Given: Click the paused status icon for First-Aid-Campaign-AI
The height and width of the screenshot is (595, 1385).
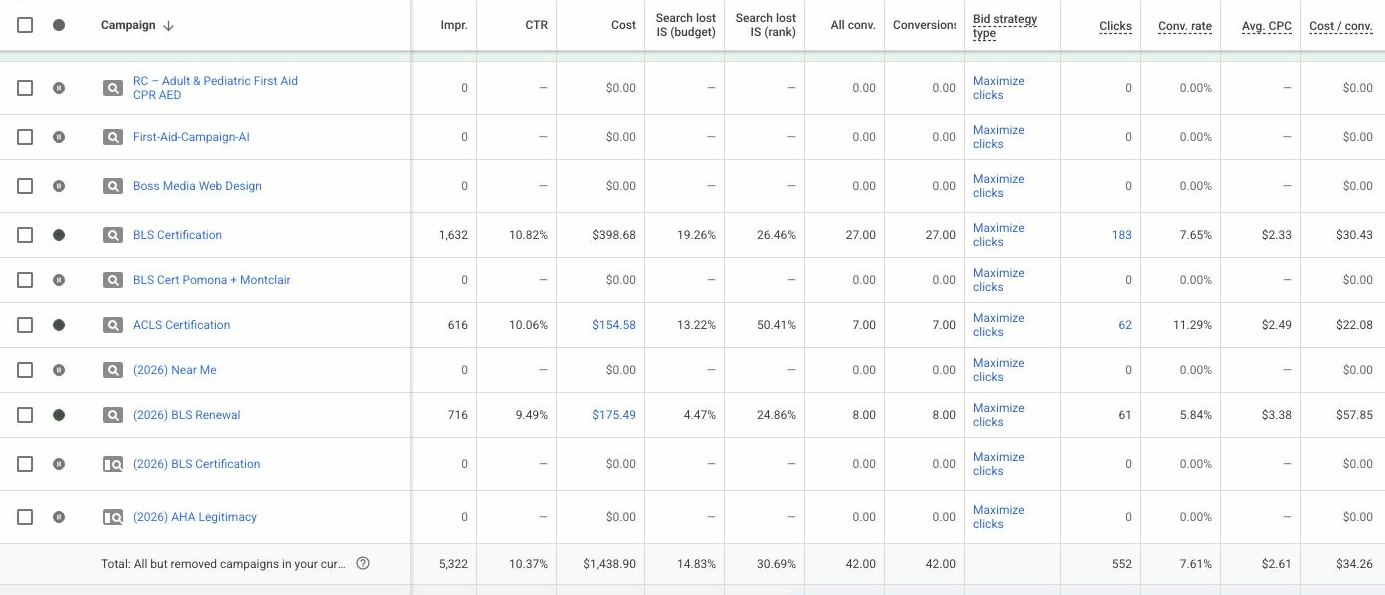Looking at the screenshot, I should coord(59,137).
